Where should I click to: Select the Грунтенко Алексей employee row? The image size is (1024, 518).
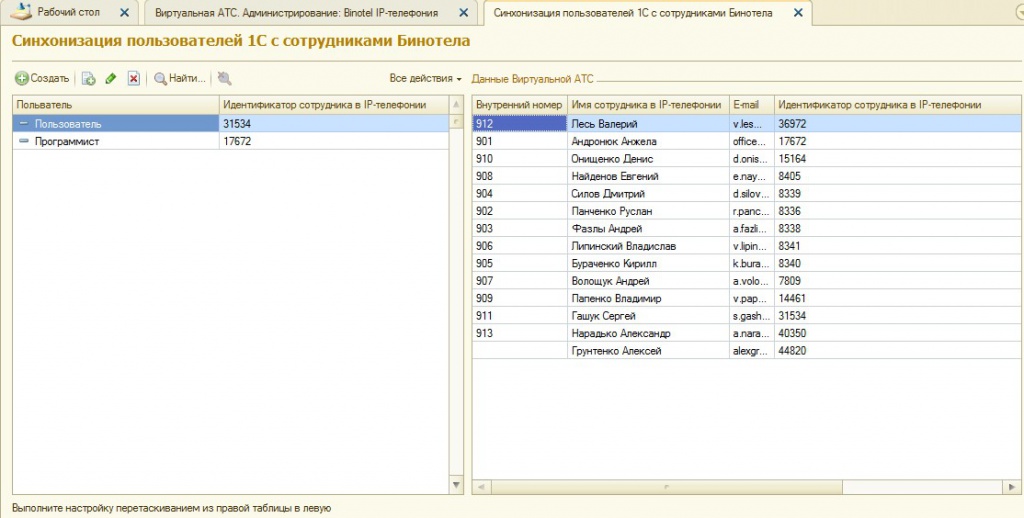[746, 351]
